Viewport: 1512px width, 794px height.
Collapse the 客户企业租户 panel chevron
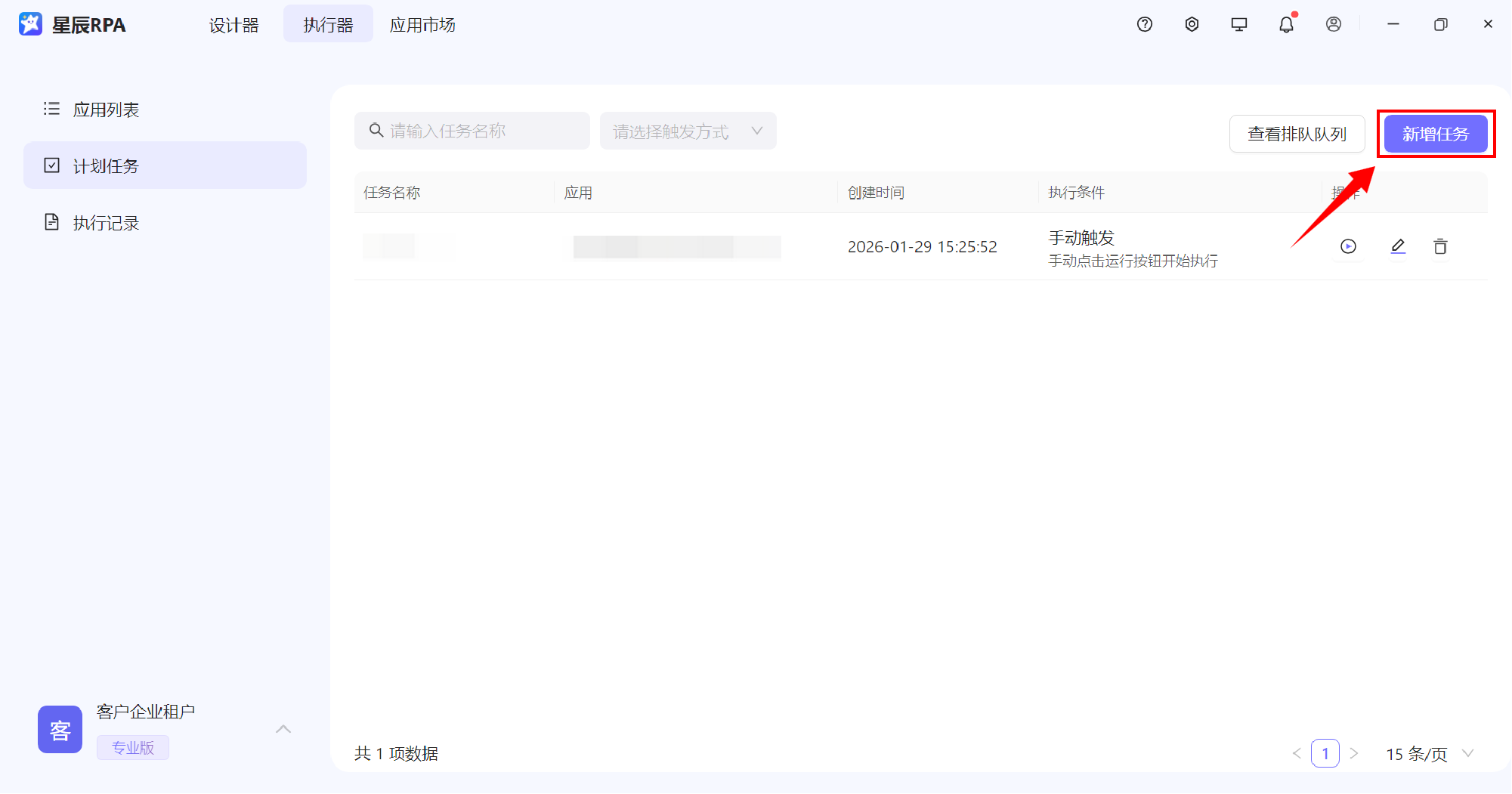click(x=283, y=728)
